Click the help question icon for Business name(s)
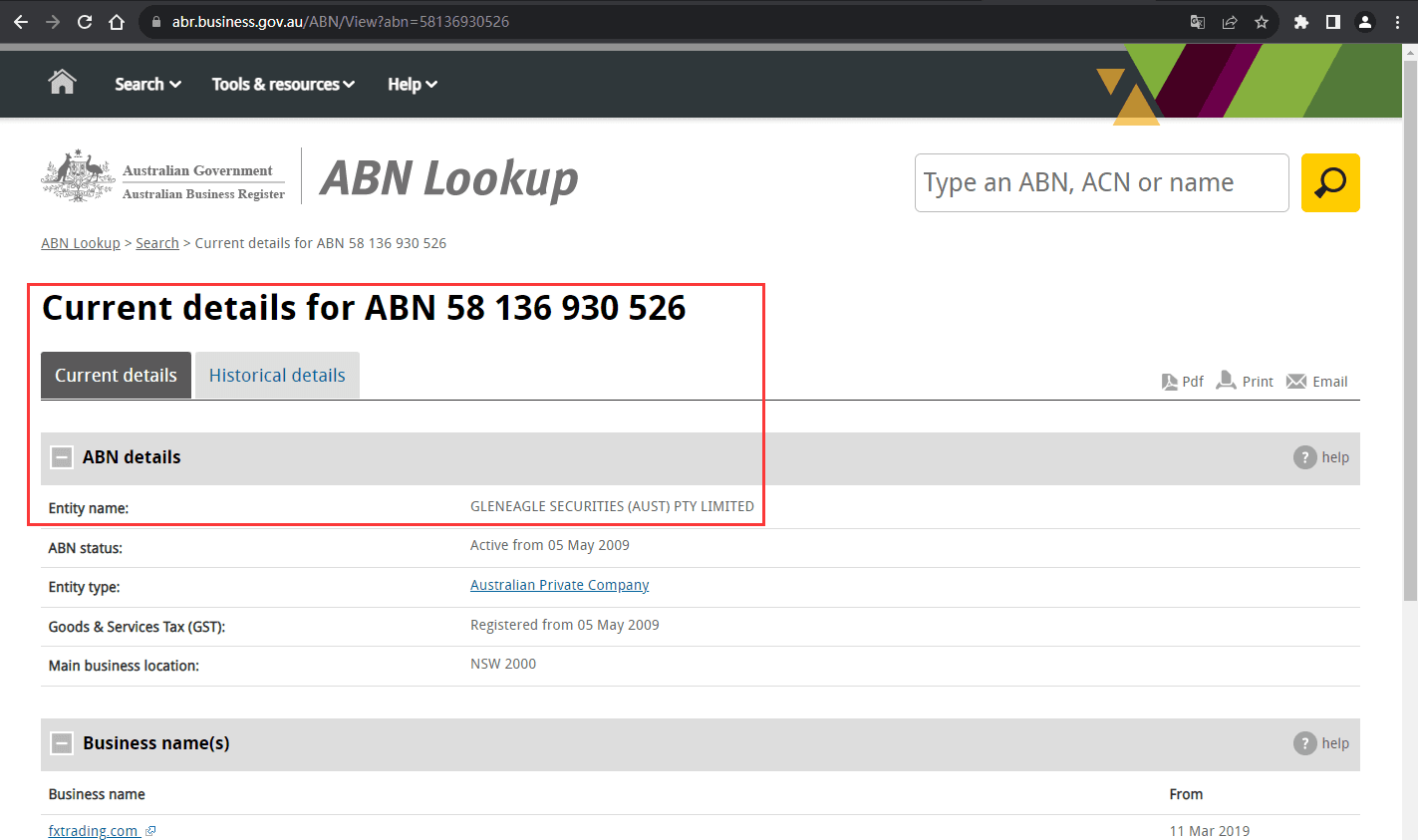 coord(1305,743)
